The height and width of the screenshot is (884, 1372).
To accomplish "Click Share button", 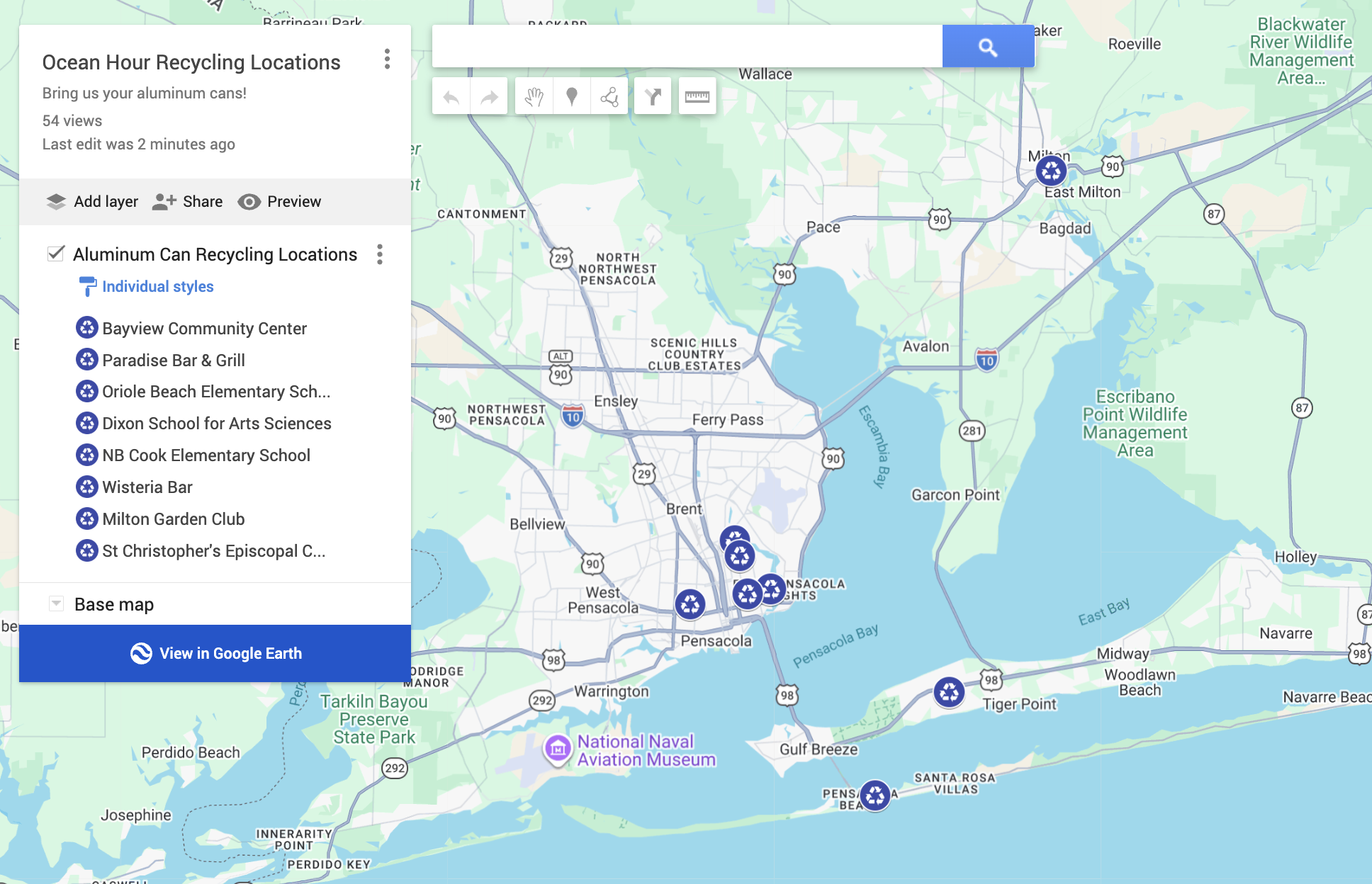I will (x=188, y=202).
